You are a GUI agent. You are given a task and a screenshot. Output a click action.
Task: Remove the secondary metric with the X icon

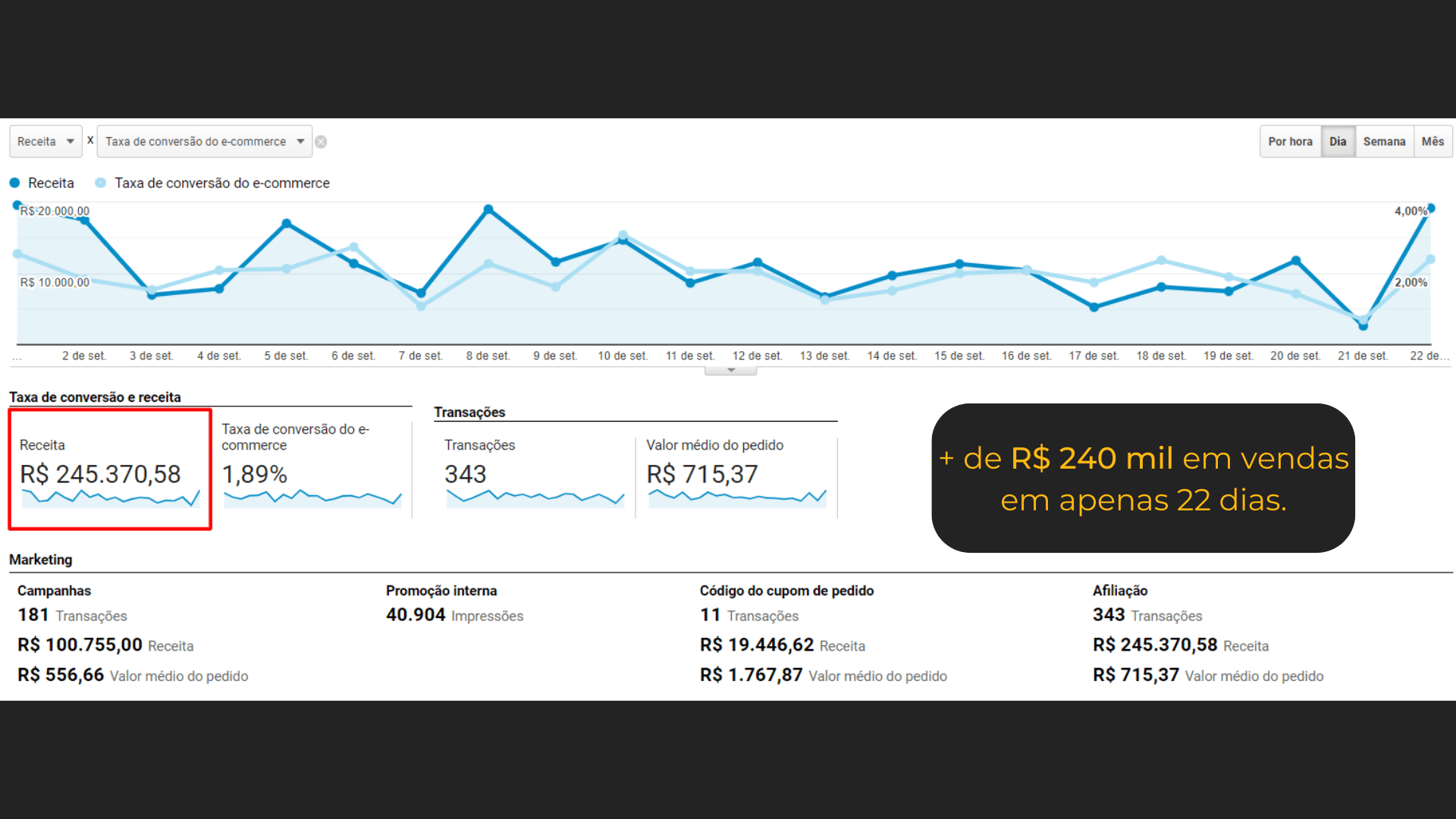click(321, 142)
